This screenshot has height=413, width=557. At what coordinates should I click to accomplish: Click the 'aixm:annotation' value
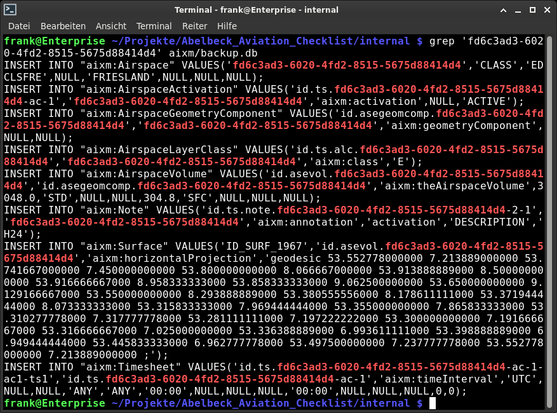point(305,222)
